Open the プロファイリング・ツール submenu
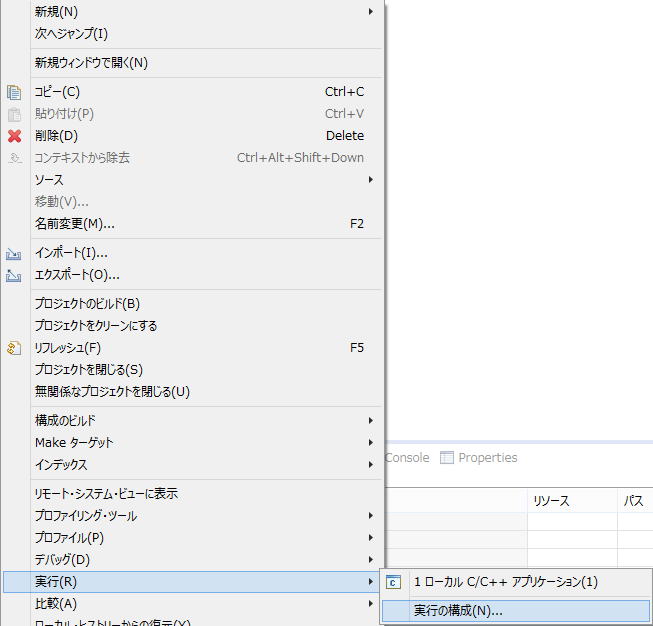 pos(207,516)
